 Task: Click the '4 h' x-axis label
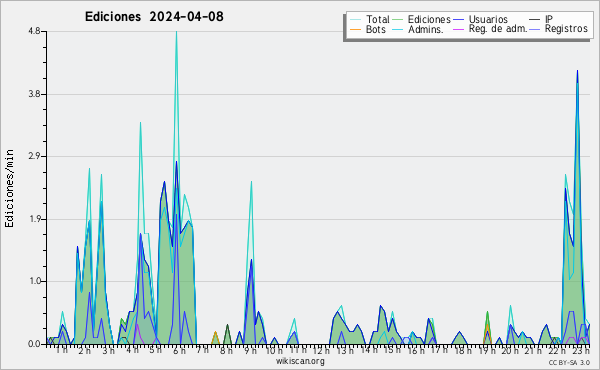pos(132,350)
